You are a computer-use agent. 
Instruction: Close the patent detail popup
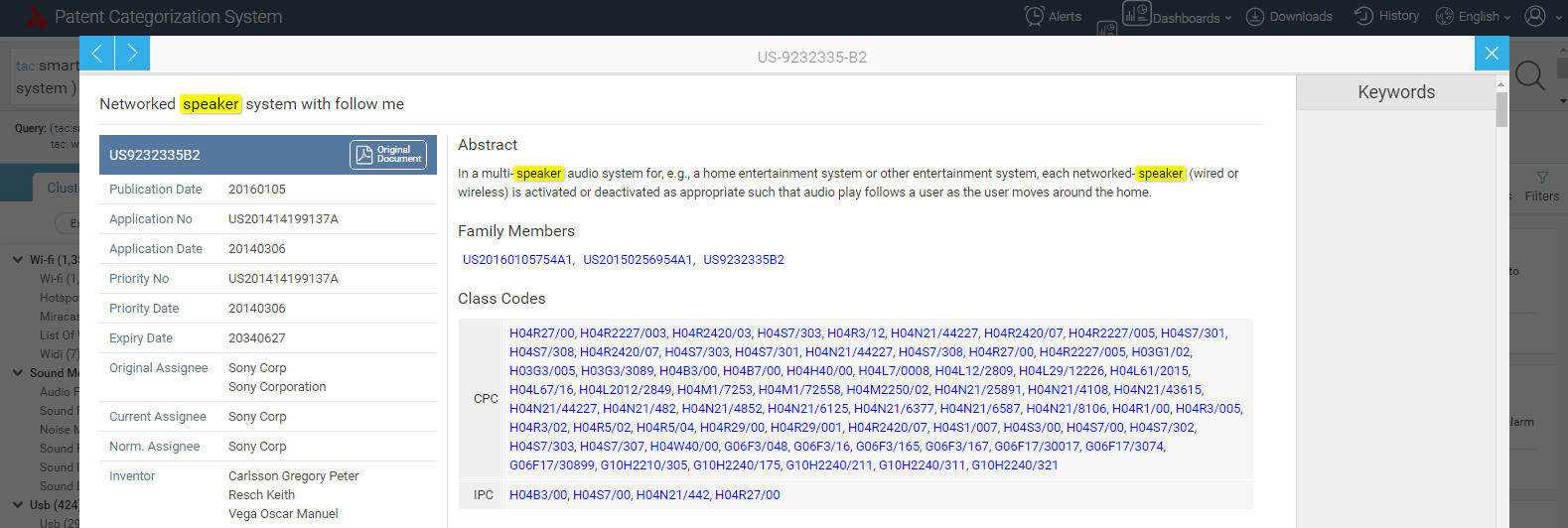pos(1491,54)
